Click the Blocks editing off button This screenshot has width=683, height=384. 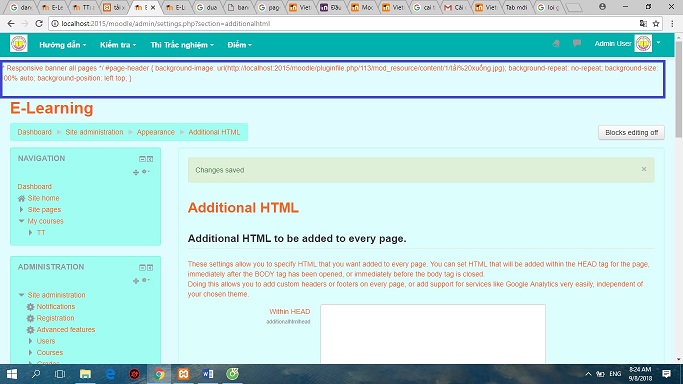click(631, 132)
